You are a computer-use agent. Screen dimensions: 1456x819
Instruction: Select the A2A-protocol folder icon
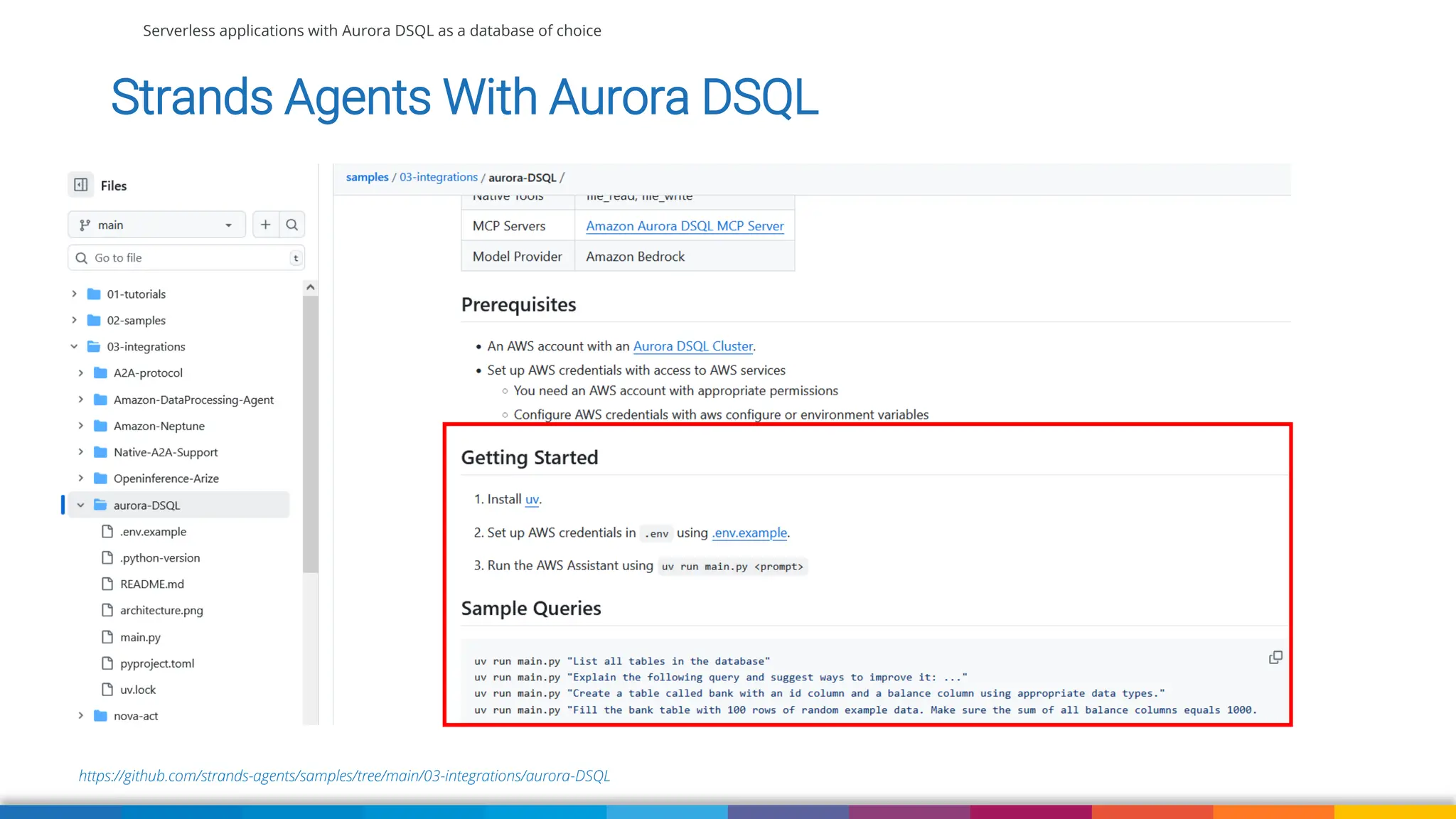tap(100, 373)
